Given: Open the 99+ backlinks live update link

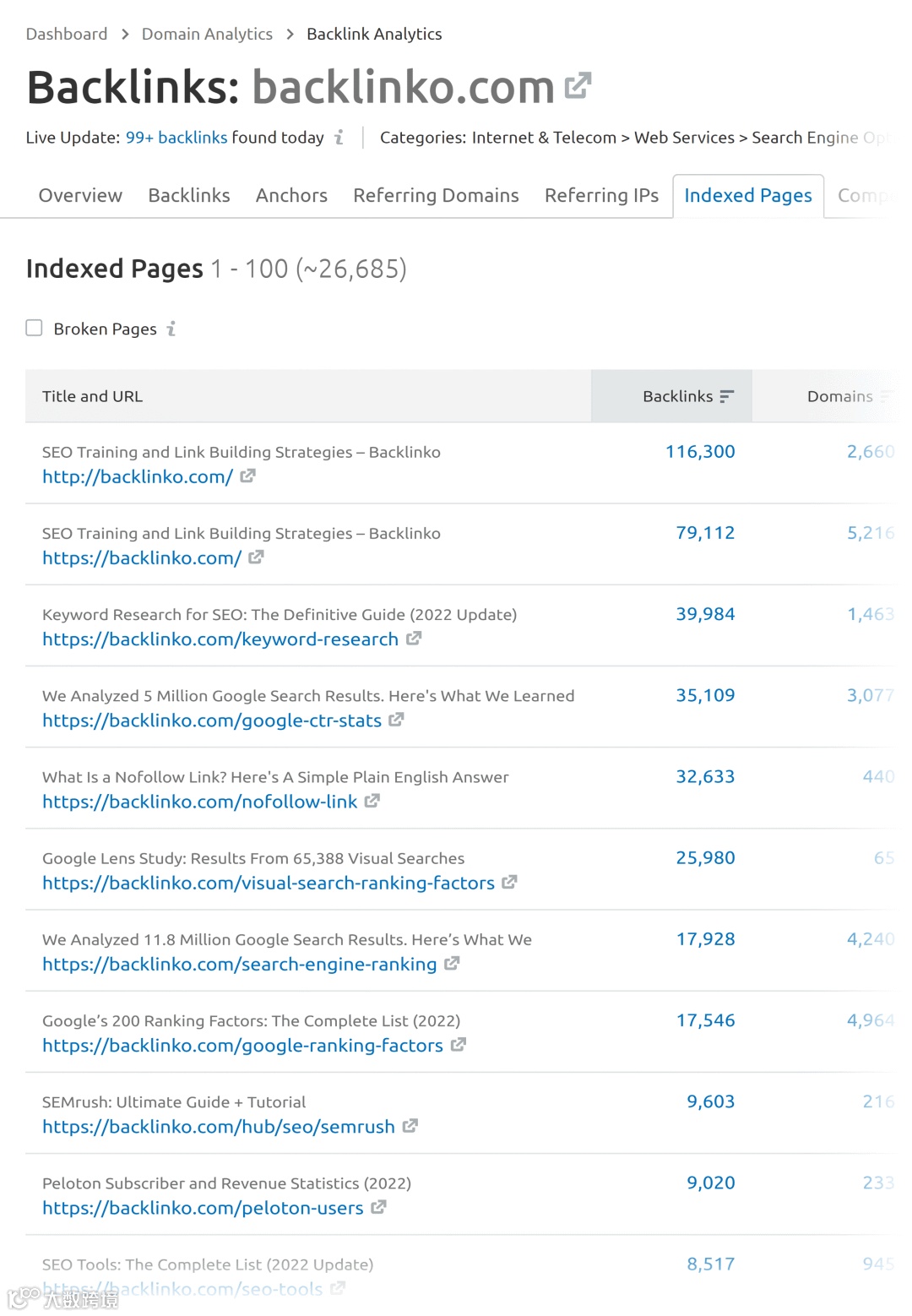Looking at the screenshot, I should [176, 137].
